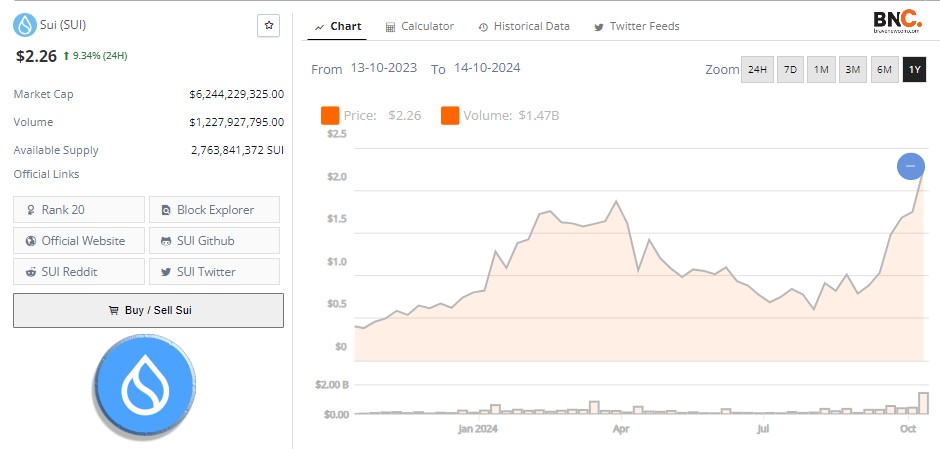Screen dimensions: 940x449
Task: Toggle the Volume legend orange swatch
Action: (x=450, y=116)
